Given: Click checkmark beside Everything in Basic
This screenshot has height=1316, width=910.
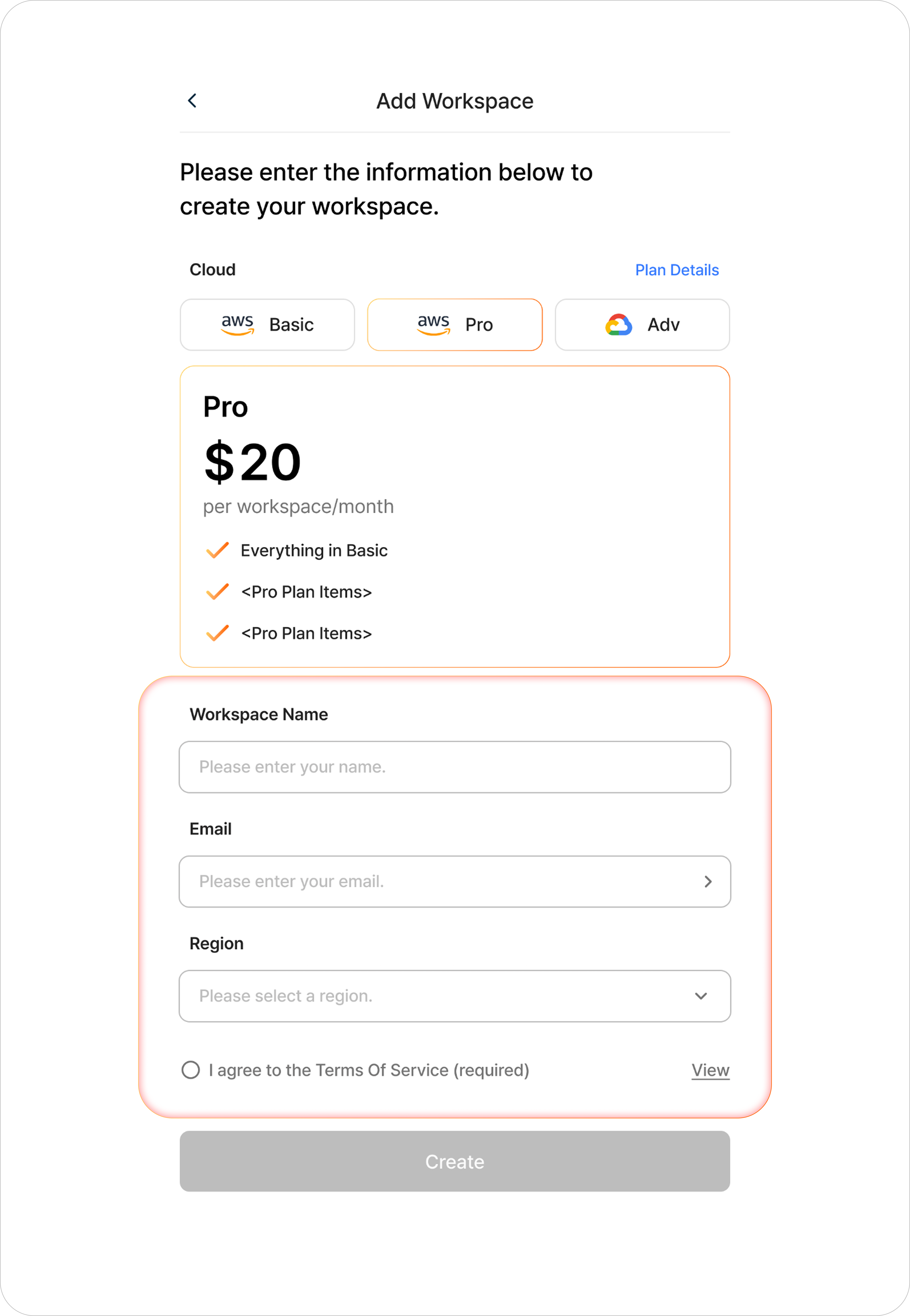Looking at the screenshot, I should pyautogui.click(x=217, y=550).
